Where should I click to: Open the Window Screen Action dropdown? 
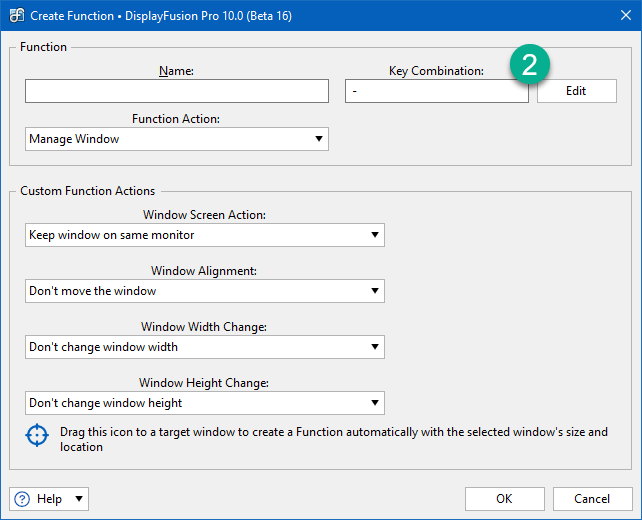pyautogui.click(x=205, y=235)
